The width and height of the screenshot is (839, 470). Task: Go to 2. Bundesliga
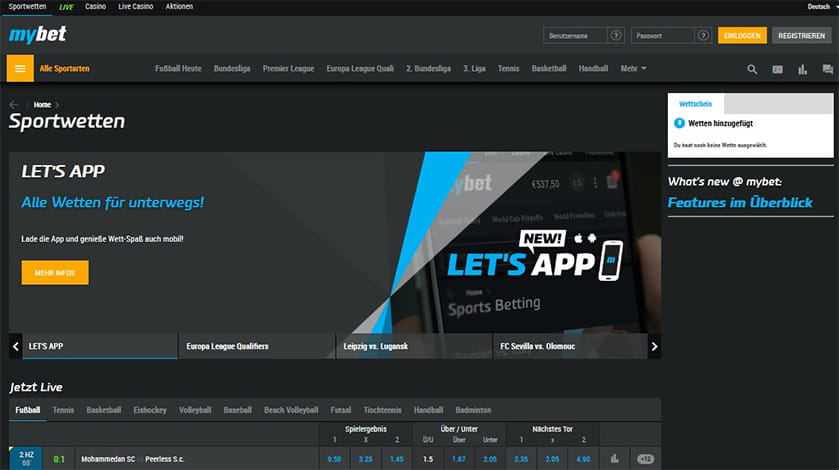click(428, 69)
